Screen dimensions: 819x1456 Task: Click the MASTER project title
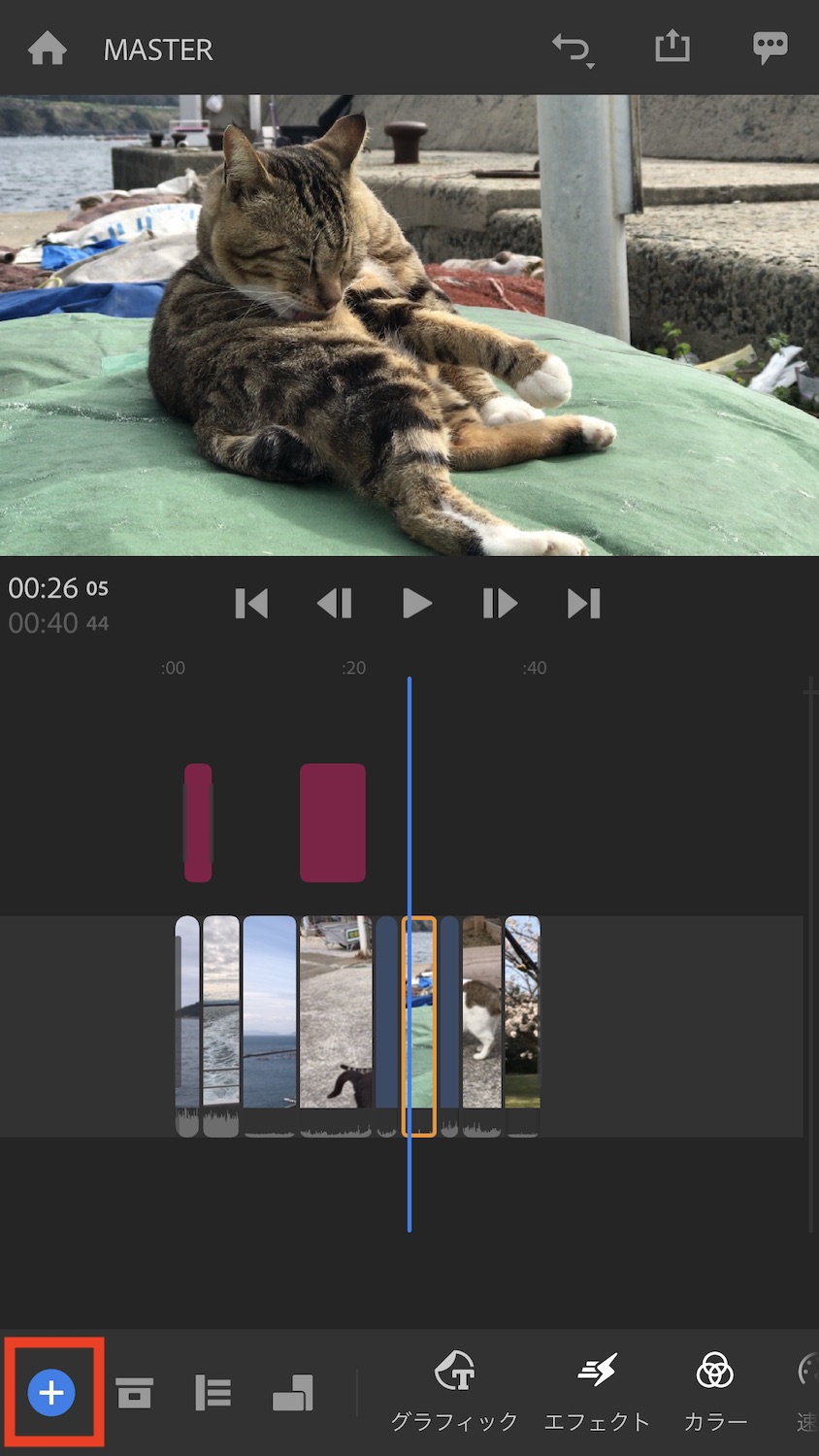[x=158, y=50]
